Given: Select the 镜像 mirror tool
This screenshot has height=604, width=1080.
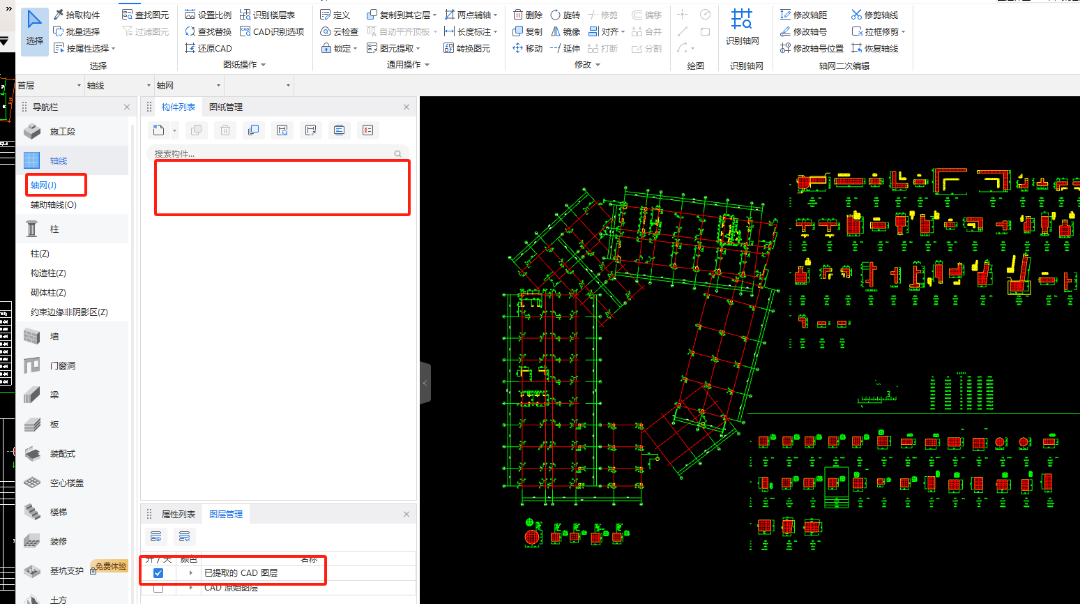Looking at the screenshot, I should [x=565, y=32].
